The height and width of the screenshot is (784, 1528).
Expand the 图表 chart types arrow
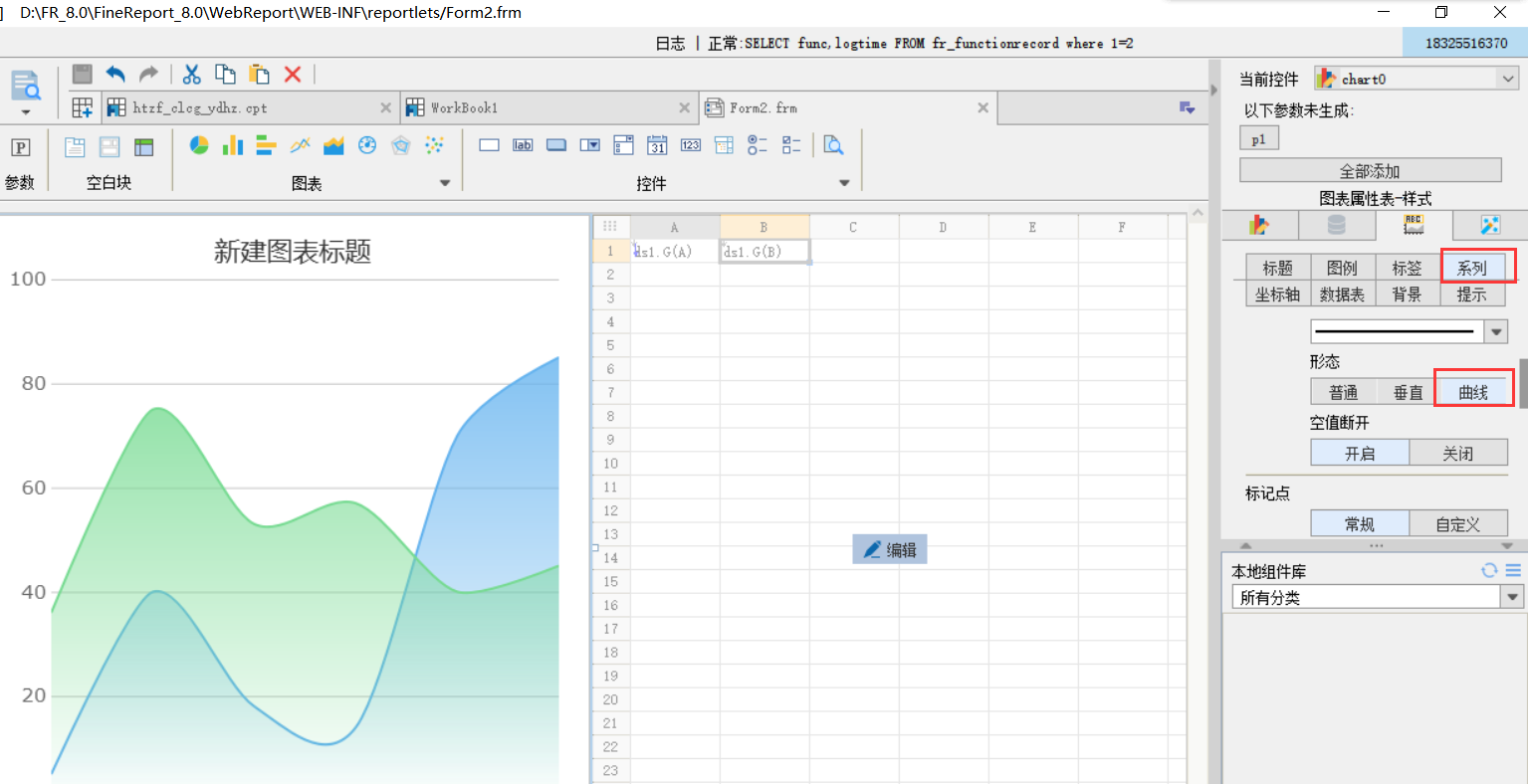[445, 183]
